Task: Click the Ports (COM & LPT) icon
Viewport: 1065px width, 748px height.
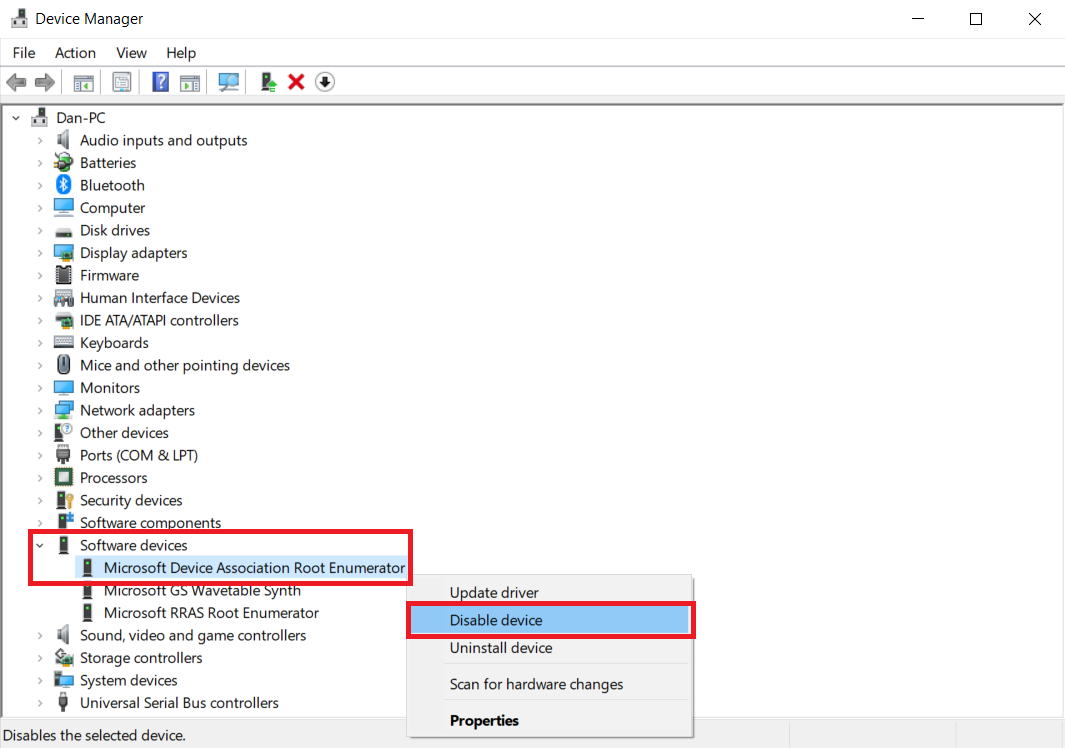Action: [63, 455]
